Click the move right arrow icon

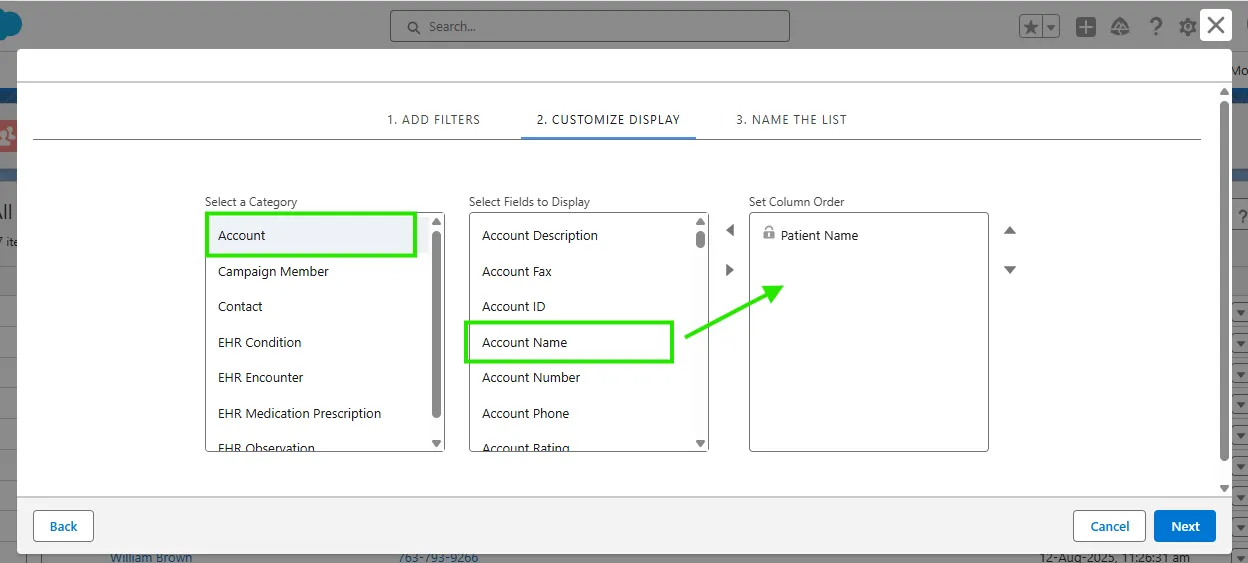[x=729, y=270]
